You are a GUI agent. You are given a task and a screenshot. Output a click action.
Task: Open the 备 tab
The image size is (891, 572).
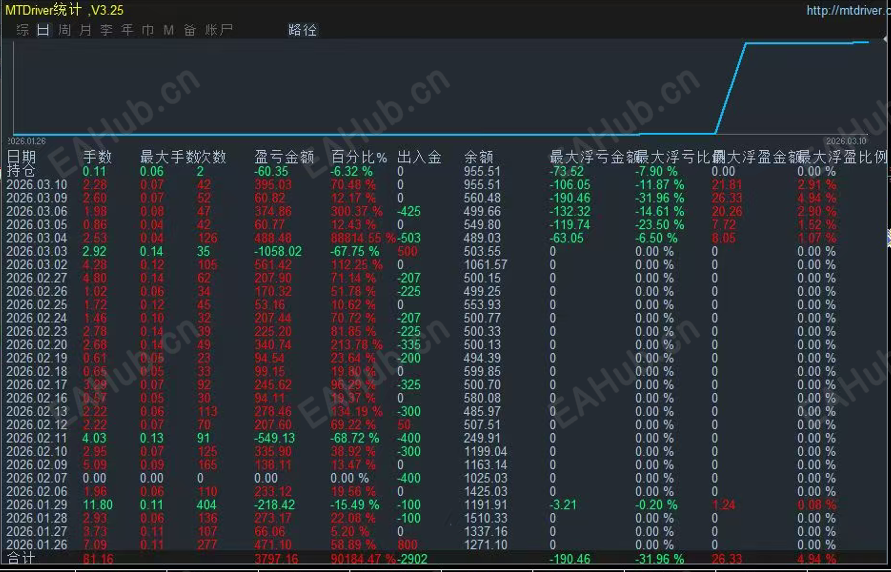pos(190,30)
